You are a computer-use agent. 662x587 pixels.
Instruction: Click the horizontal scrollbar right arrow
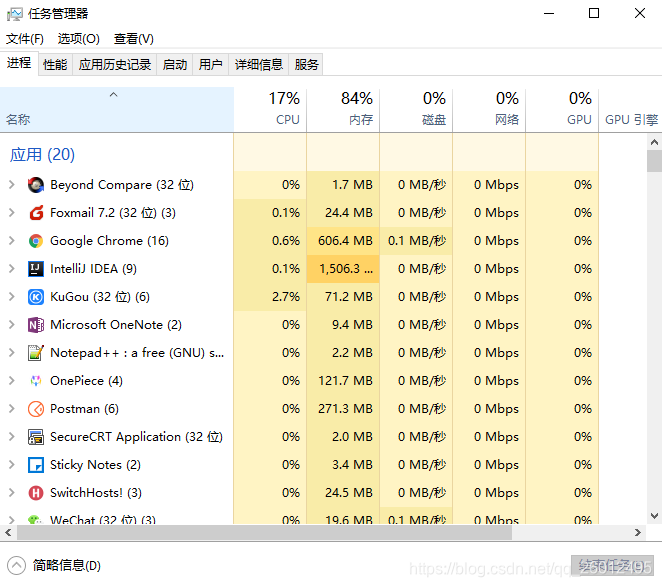pos(638,533)
